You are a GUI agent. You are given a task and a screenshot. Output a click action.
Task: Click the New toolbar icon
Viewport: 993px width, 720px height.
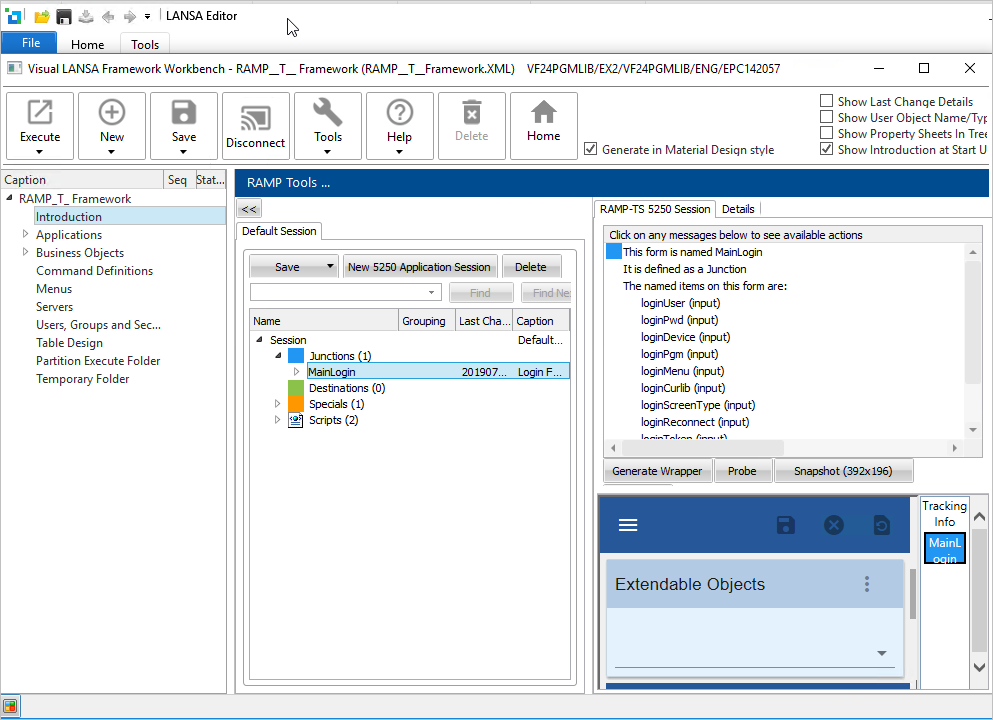111,125
